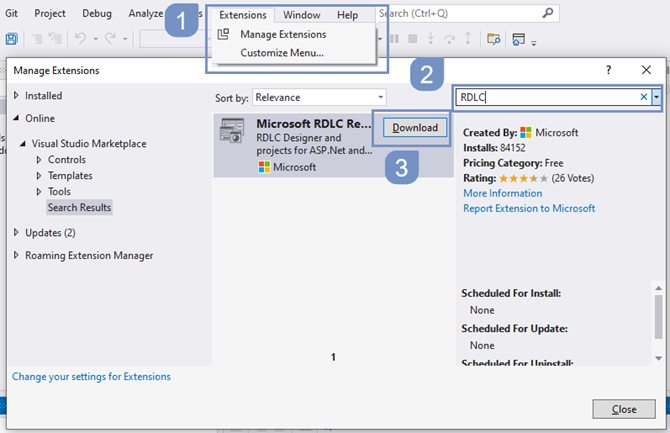Open the Help menu
Image resolution: width=670 pixels, height=433 pixels.
click(347, 15)
